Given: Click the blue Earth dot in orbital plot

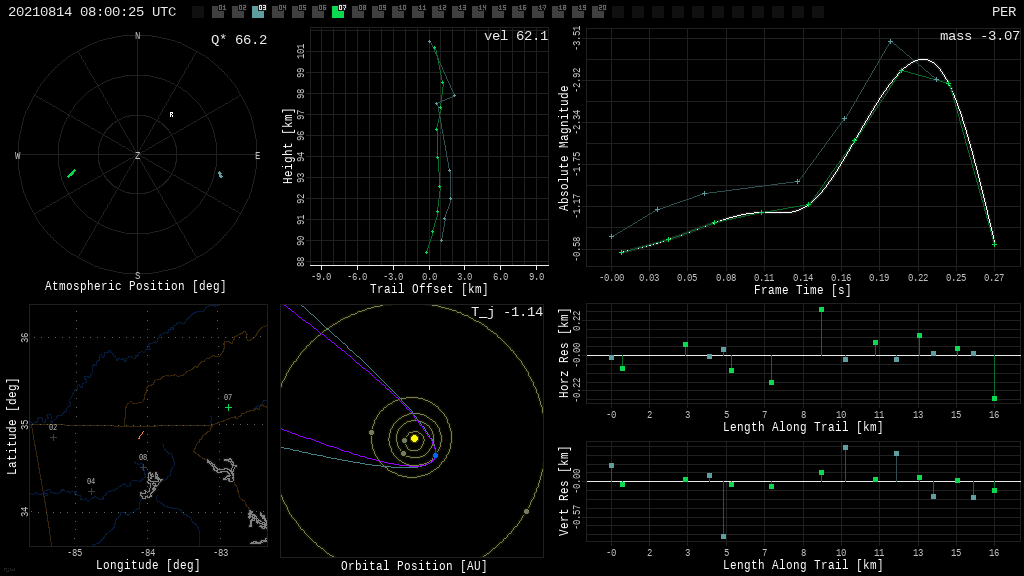Looking at the screenshot, I should tap(435, 456).
